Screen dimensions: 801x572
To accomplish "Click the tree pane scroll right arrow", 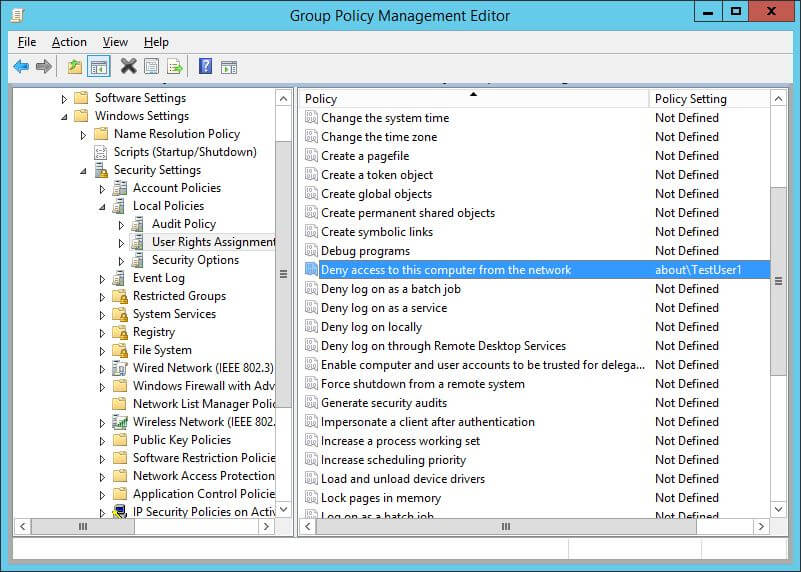I will click(x=266, y=527).
